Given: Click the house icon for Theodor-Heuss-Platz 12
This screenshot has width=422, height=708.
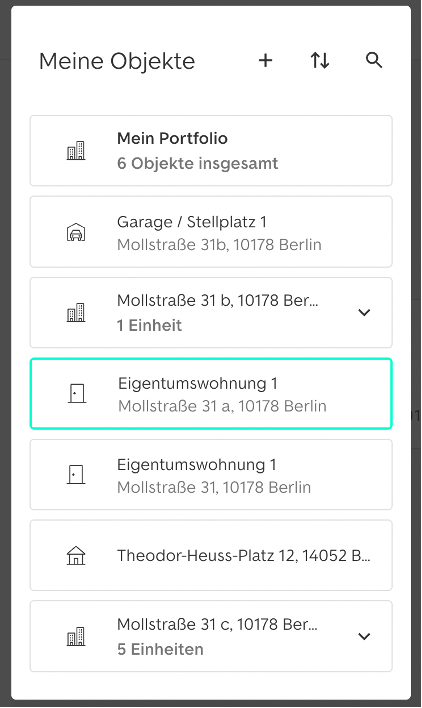Looking at the screenshot, I should point(76,555).
